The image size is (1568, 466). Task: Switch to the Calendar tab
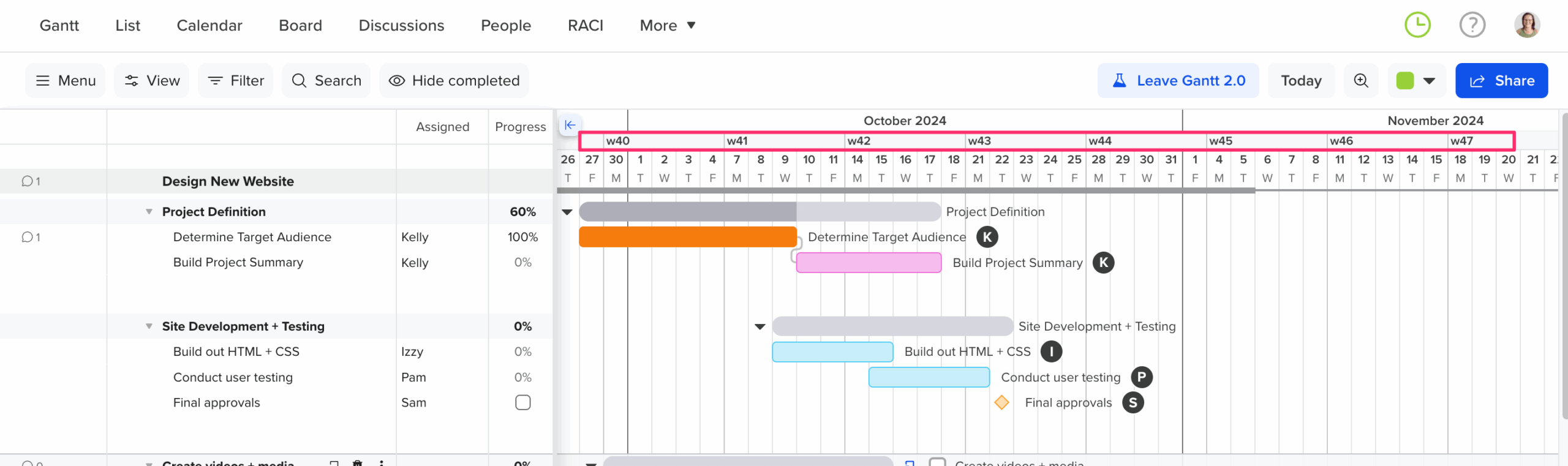(209, 25)
